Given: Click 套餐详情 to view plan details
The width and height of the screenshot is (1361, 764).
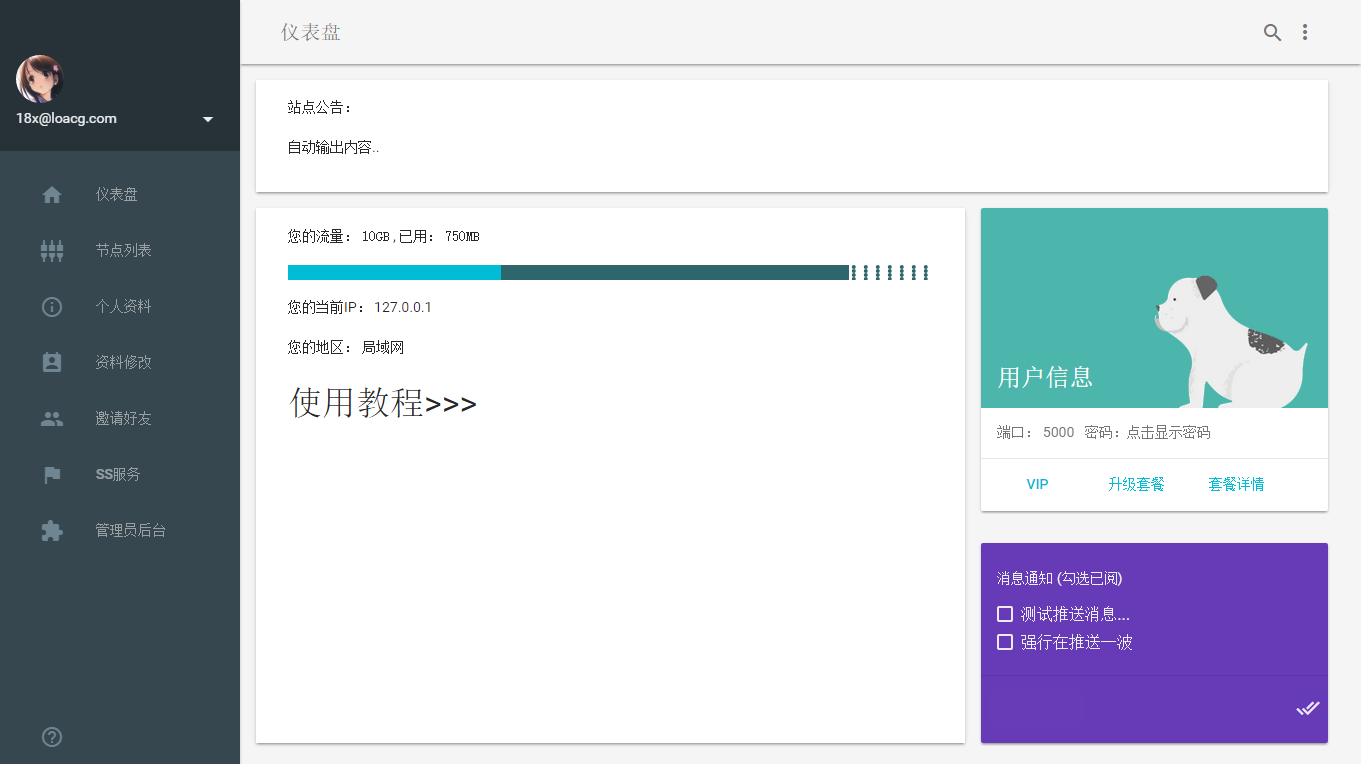Looking at the screenshot, I should (x=1235, y=484).
